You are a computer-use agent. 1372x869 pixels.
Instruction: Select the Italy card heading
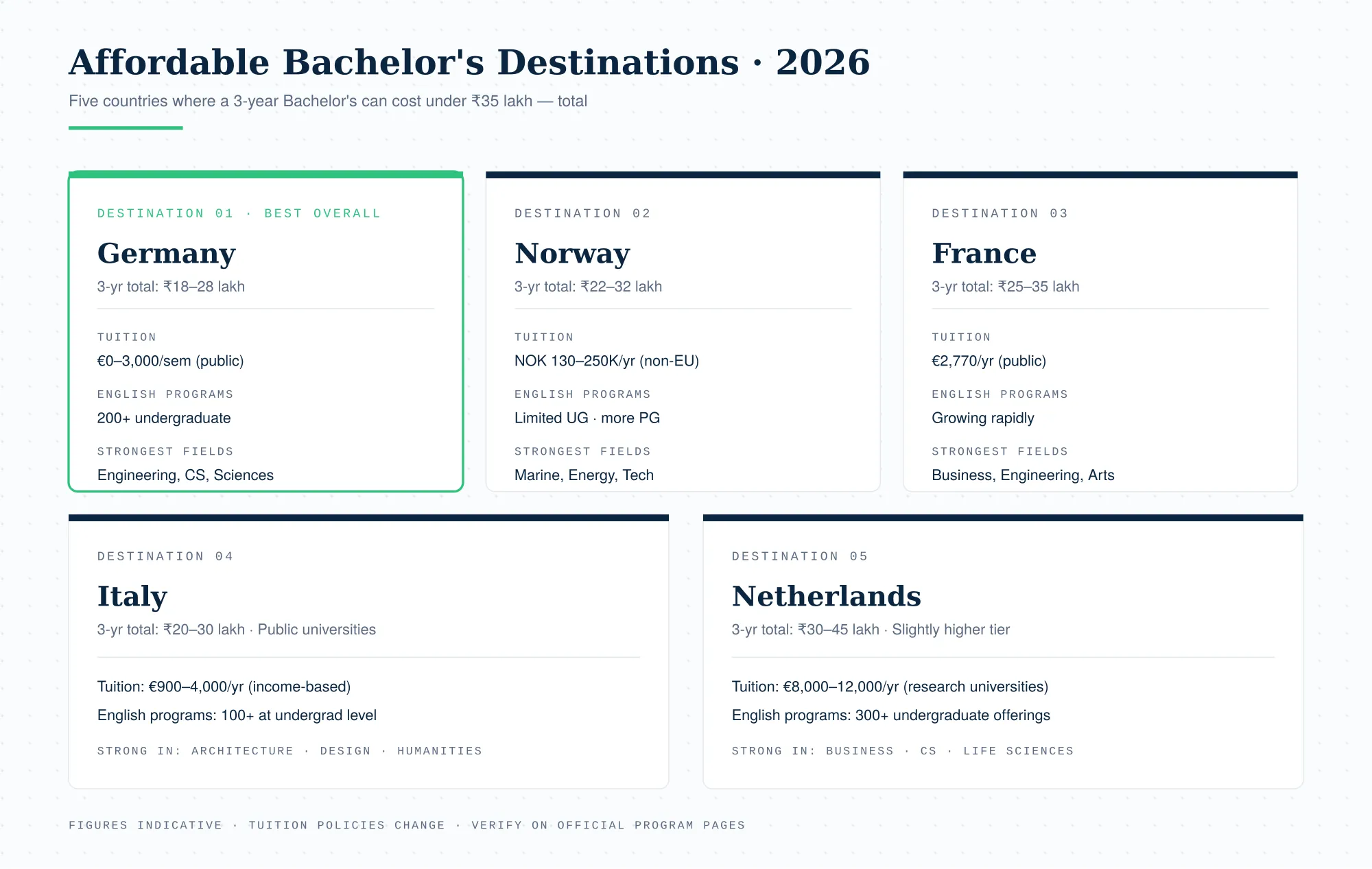(x=132, y=596)
